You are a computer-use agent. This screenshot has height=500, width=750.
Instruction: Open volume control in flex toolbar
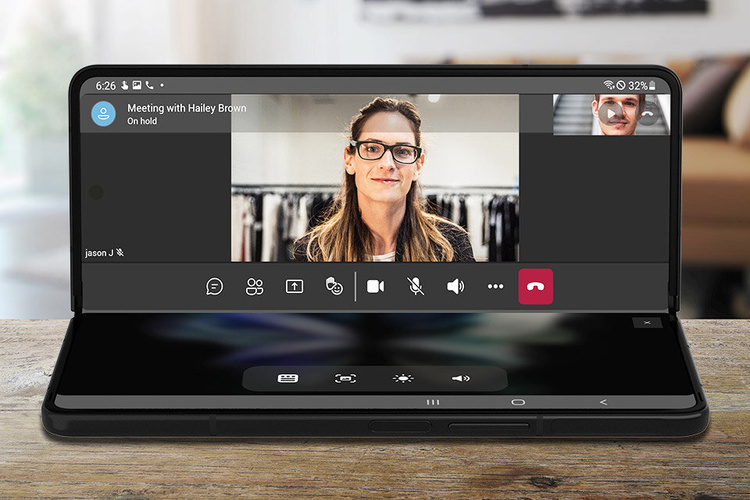460,379
